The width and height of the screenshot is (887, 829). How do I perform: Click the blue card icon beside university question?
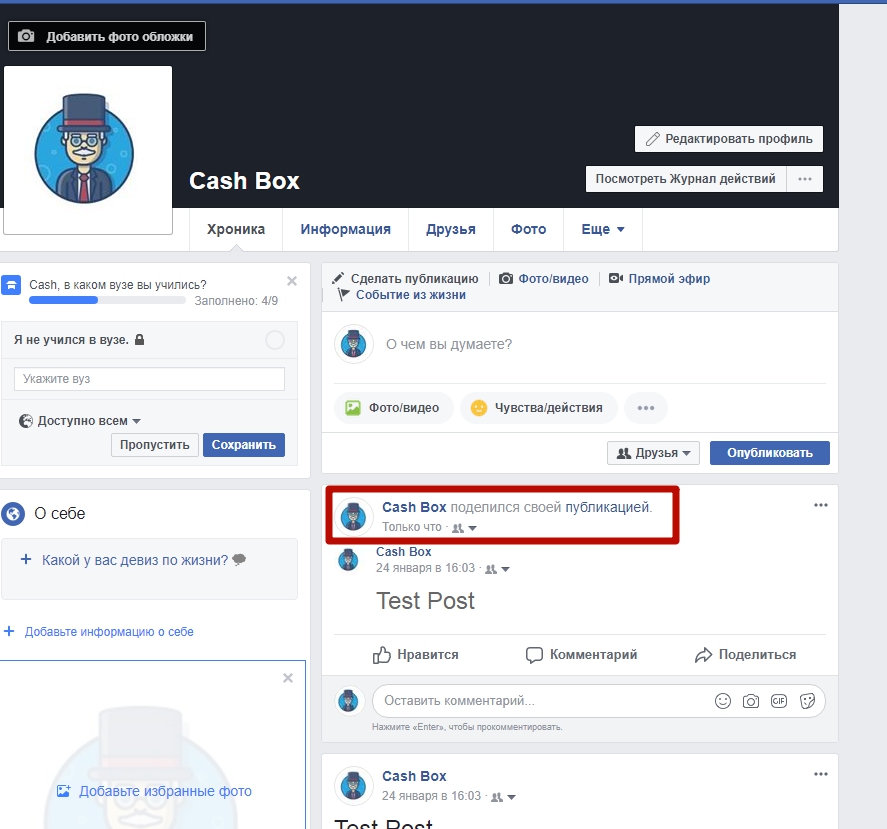[11, 285]
